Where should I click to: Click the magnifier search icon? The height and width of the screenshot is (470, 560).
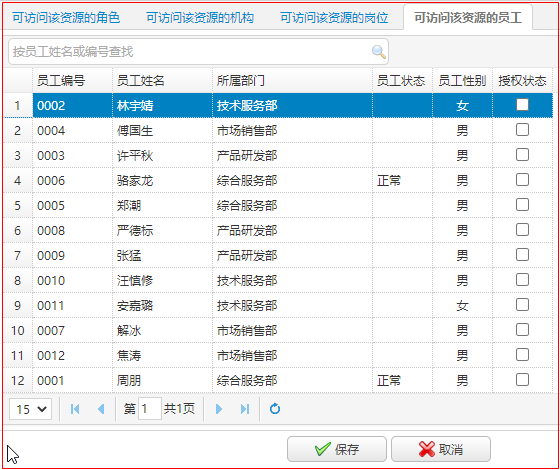[x=379, y=52]
